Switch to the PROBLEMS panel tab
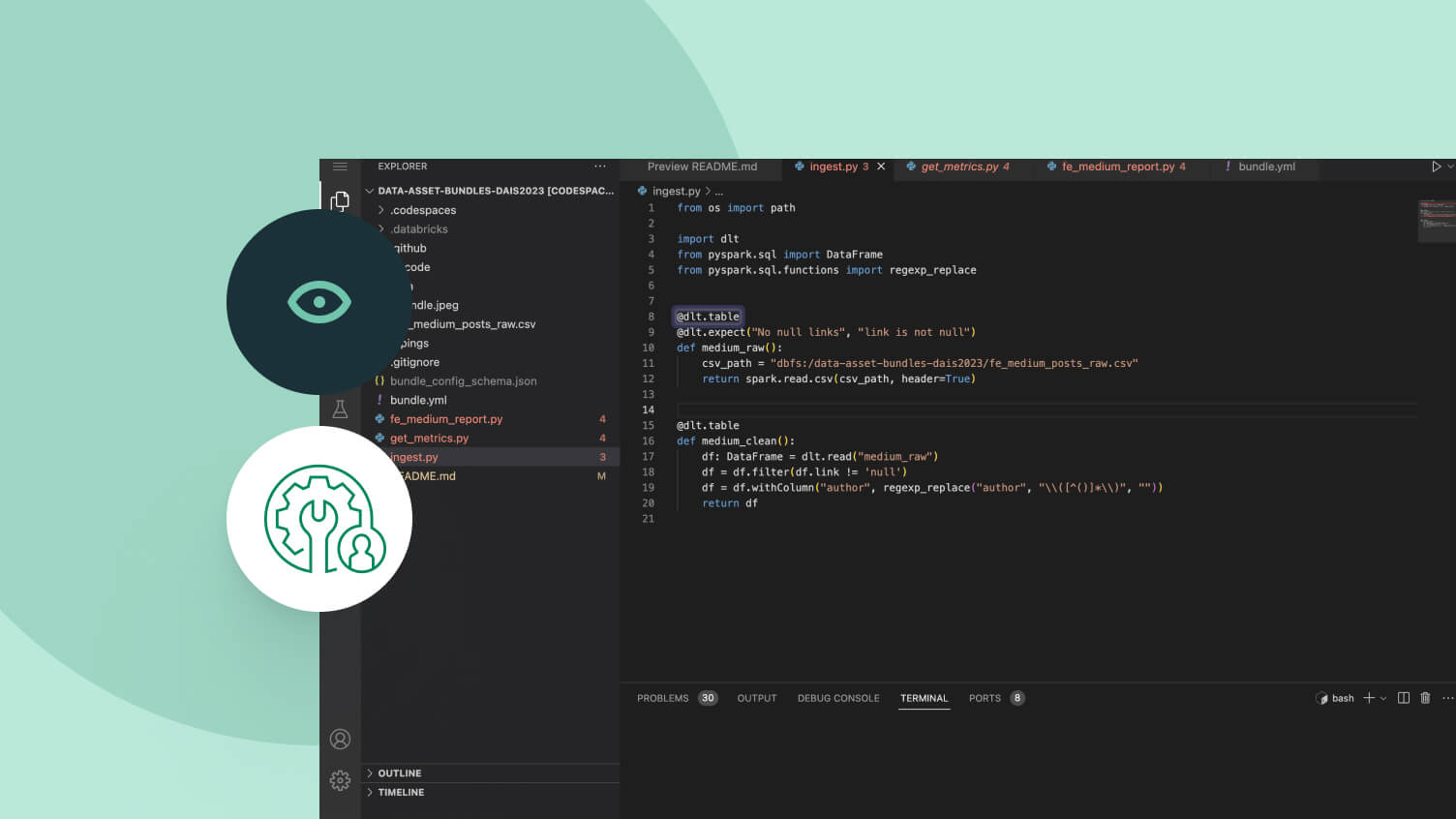The height and width of the screenshot is (819, 1456). pyautogui.click(x=663, y=698)
